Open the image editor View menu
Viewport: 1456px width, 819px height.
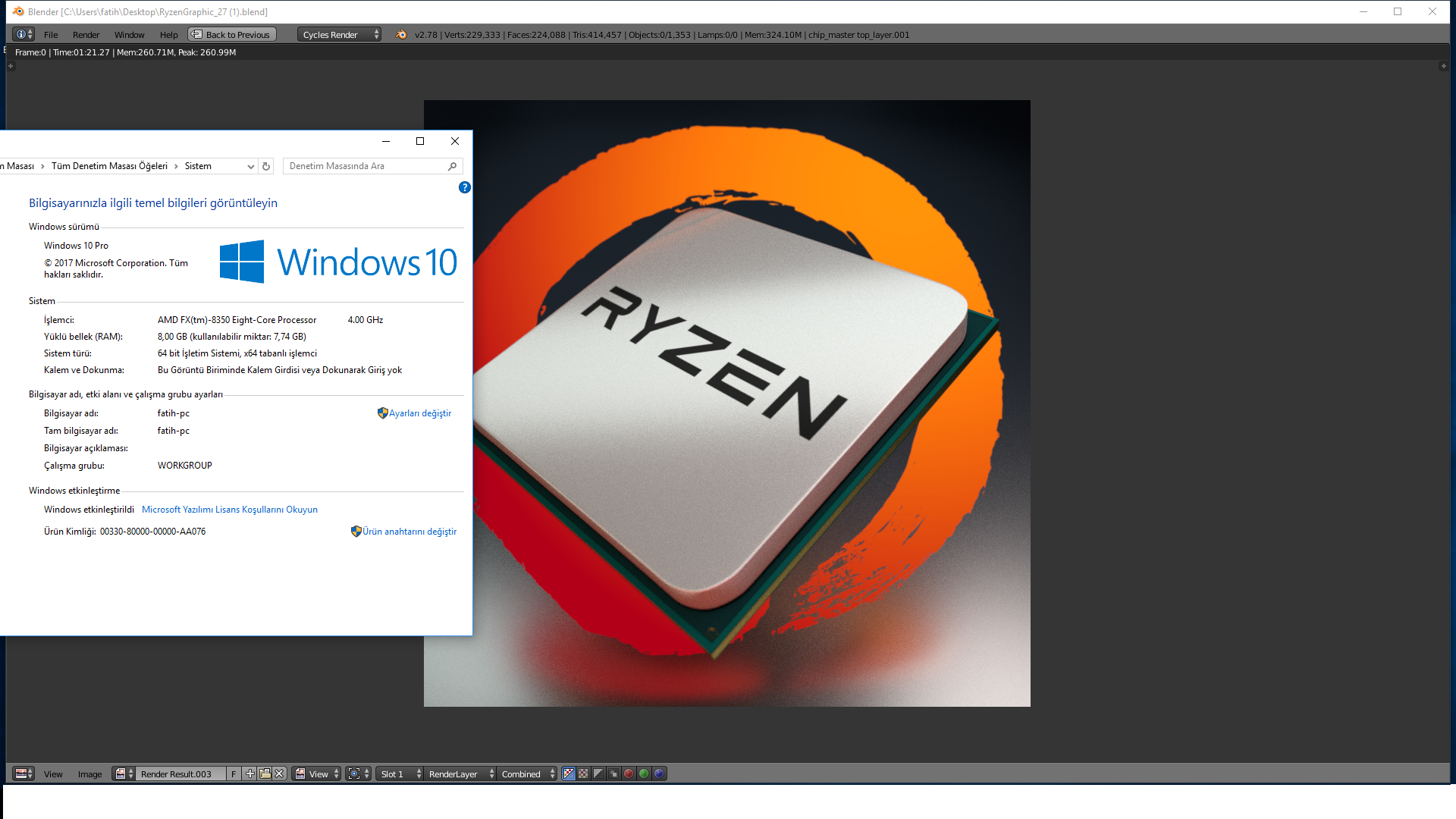[x=53, y=774]
